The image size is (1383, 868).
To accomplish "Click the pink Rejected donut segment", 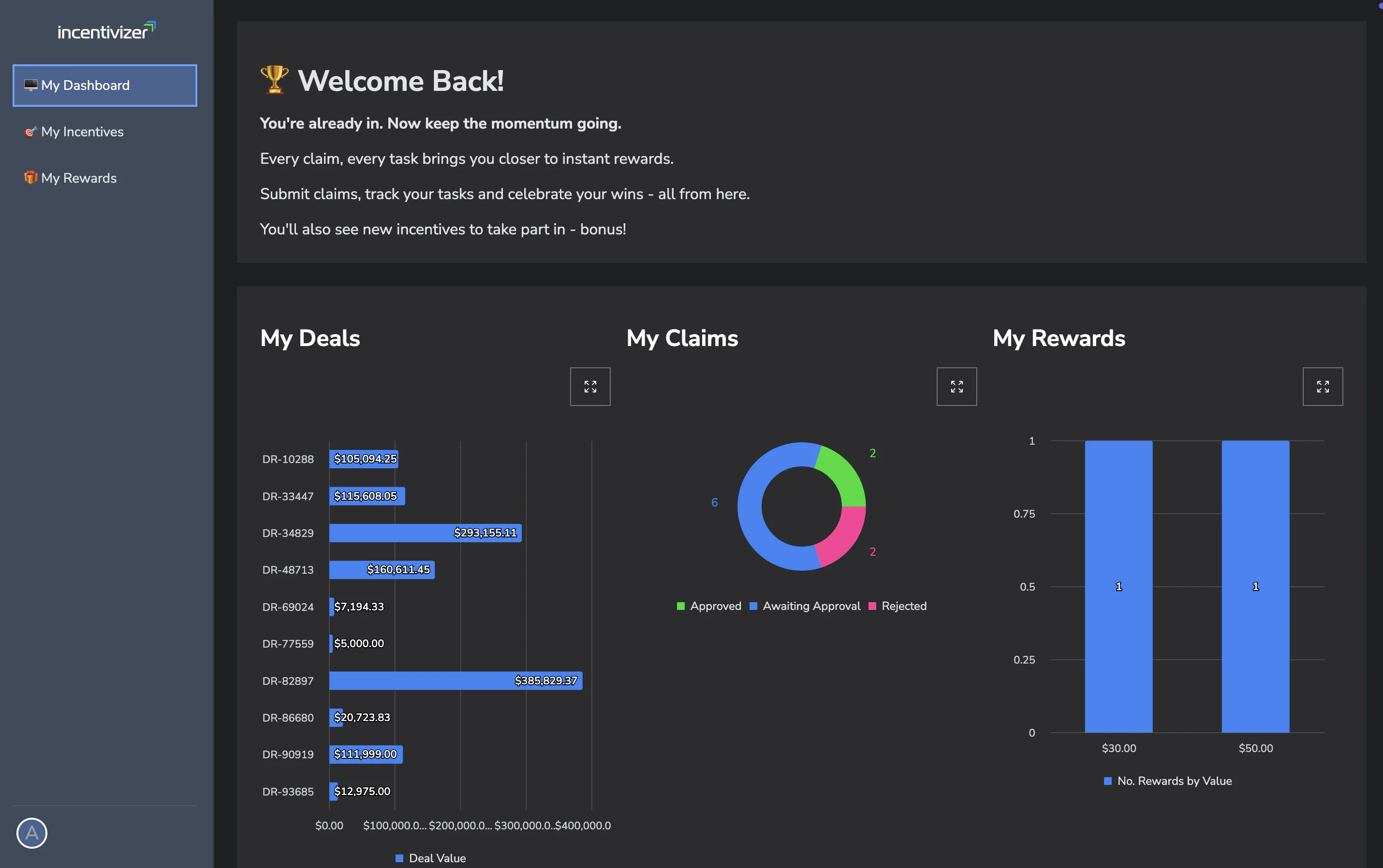I will tap(843, 537).
